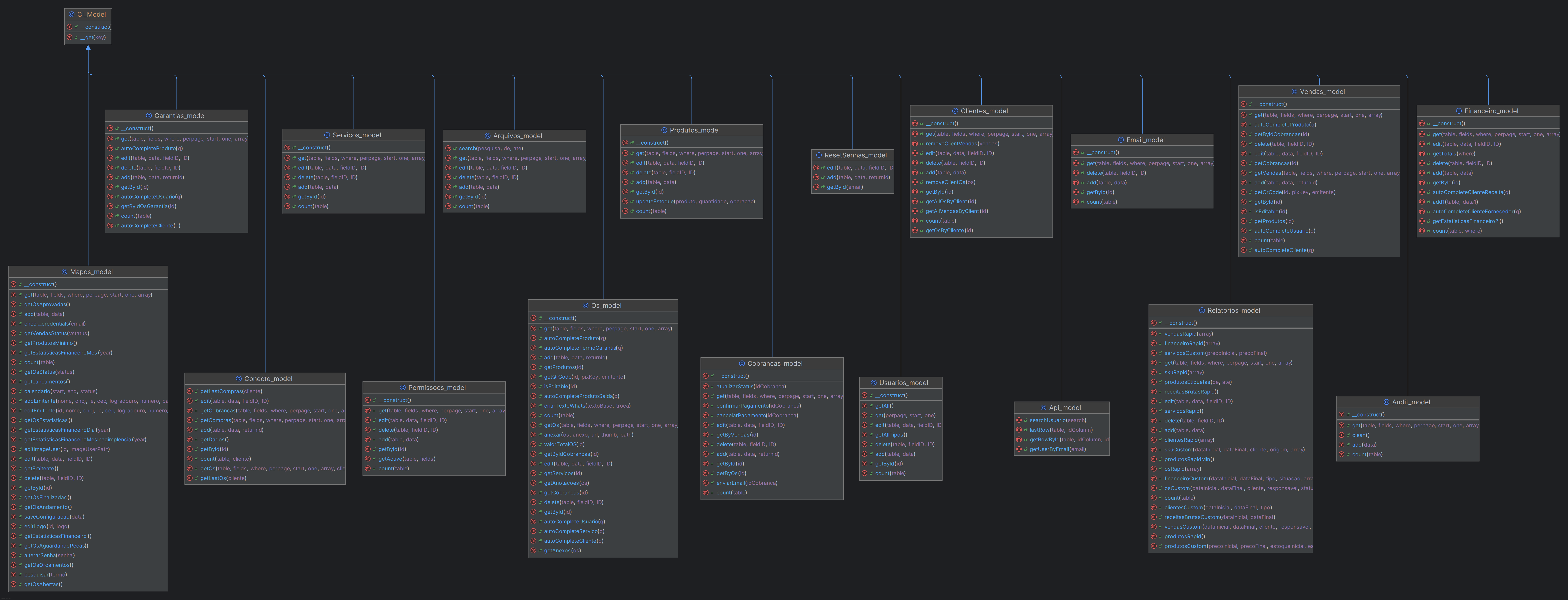The width and height of the screenshot is (1568, 600).
Task: Select getLastOs(cliente) in Conecte_model
Action: pos(223,478)
